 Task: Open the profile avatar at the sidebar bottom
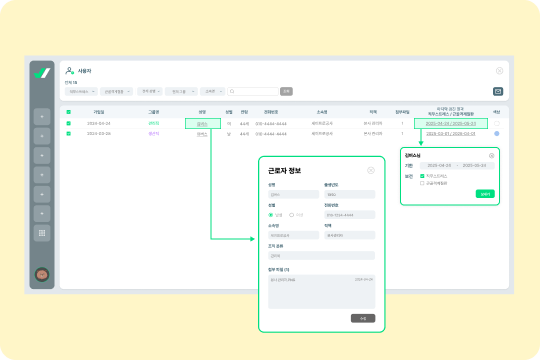42,275
